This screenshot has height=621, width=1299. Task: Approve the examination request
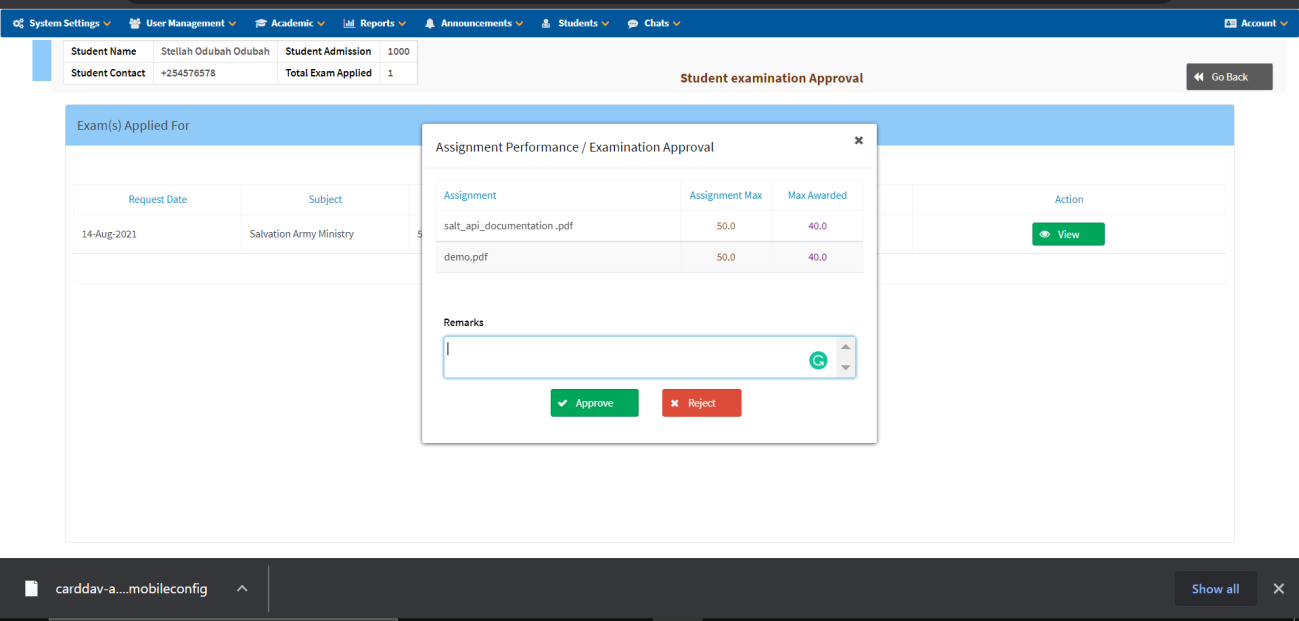coord(594,403)
